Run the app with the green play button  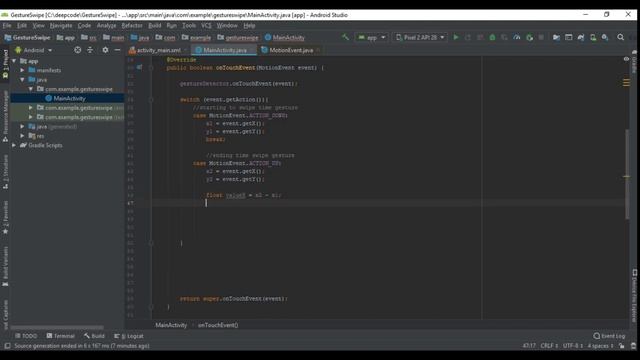click(456, 37)
